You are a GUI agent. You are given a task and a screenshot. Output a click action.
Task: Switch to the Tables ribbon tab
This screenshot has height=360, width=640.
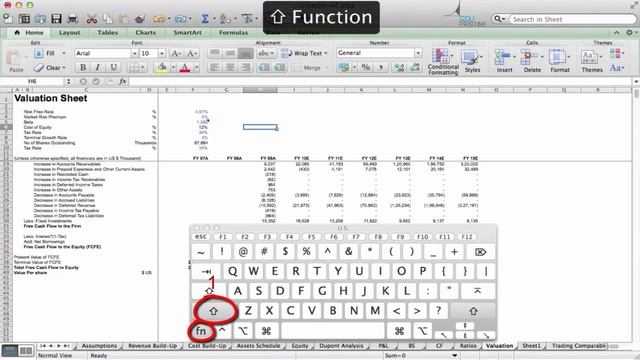[107, 32]
